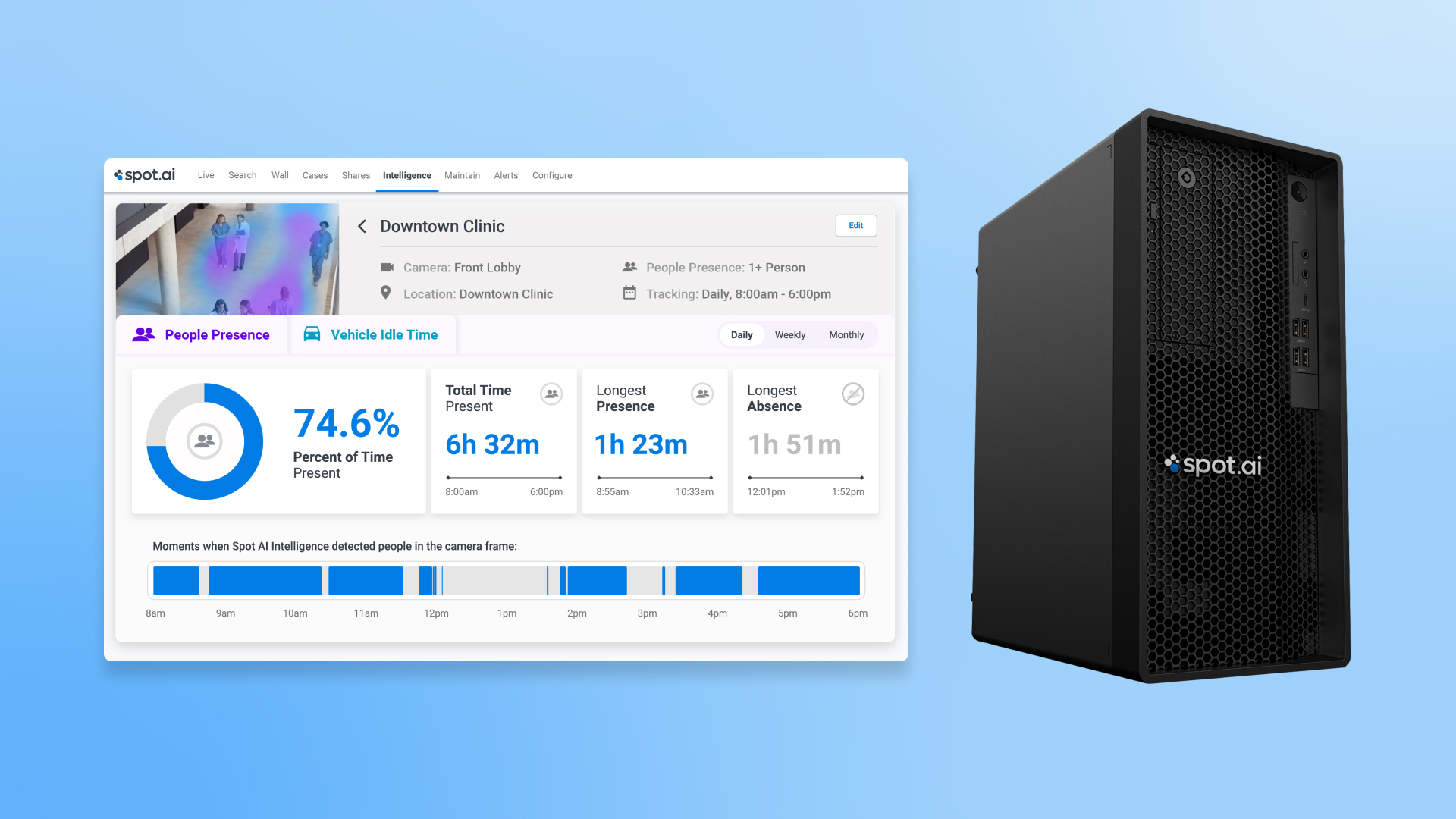This screenshot has height=819, width=1456.
Task: Click the people icon inside donut chart
Action: click(204, 441)
